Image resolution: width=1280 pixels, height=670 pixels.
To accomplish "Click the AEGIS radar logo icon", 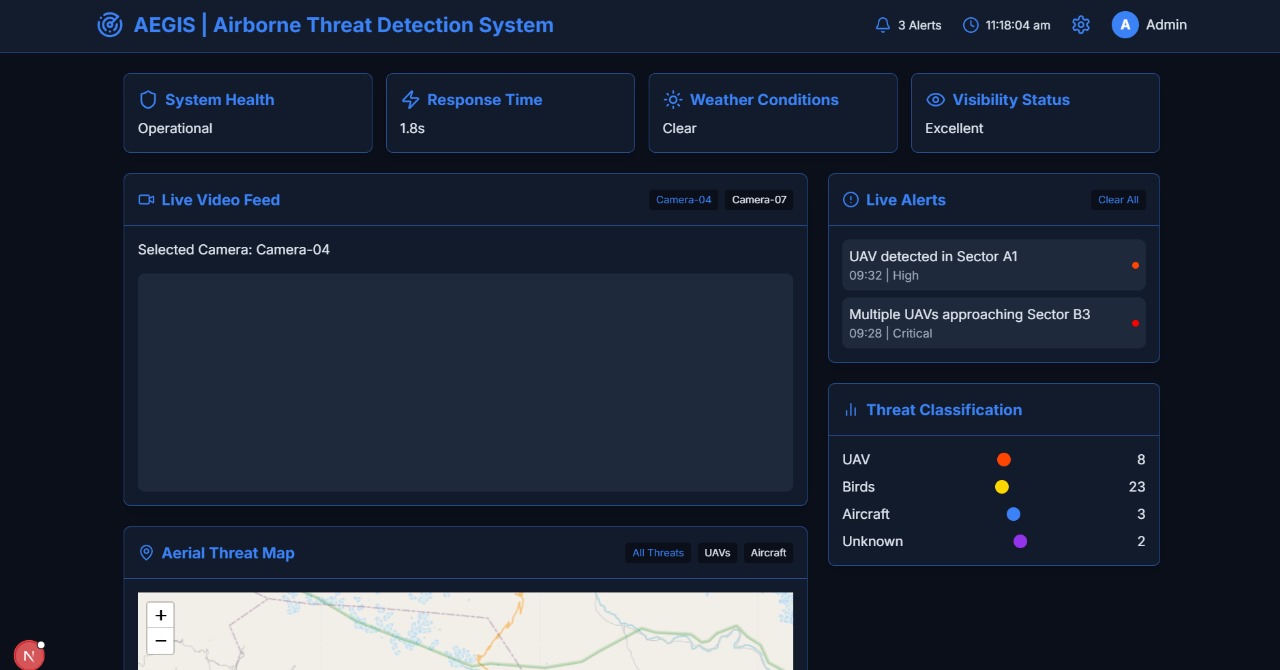I will (110, 25).
